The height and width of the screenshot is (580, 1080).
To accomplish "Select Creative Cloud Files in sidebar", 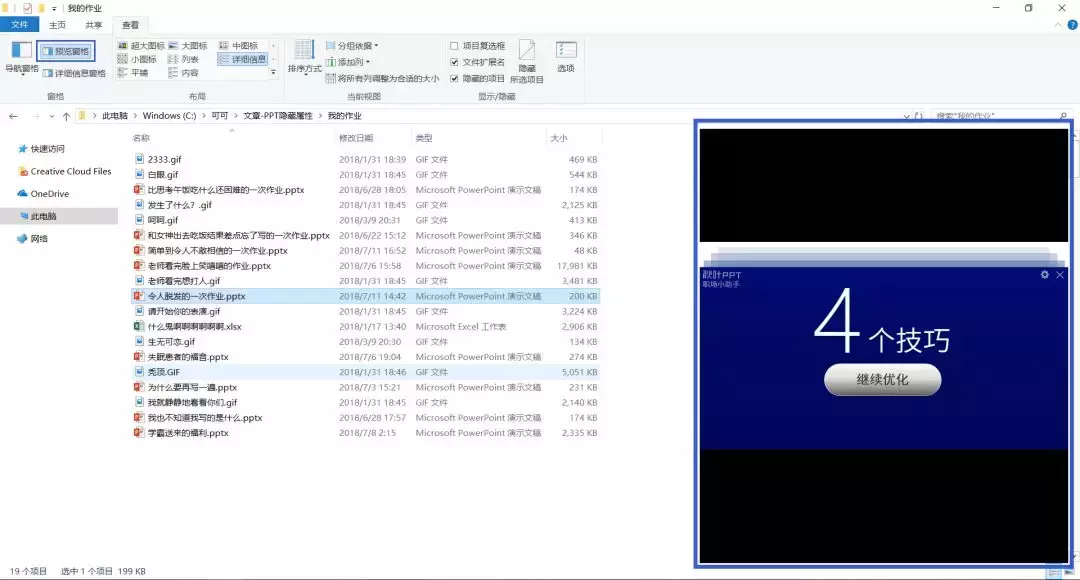I will pos(65,172).
